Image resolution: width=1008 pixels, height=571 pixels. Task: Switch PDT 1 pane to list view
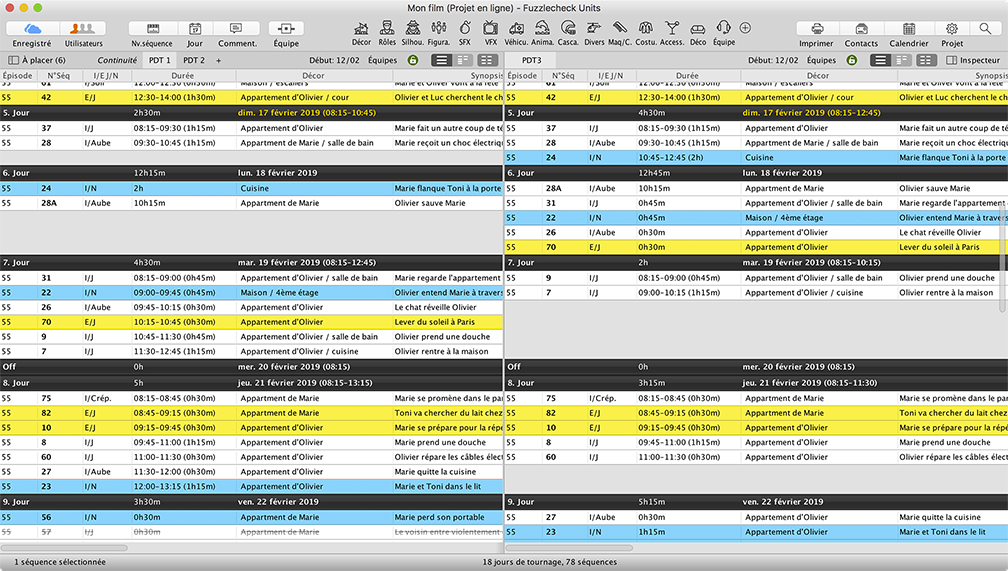[x=441, y=60]
